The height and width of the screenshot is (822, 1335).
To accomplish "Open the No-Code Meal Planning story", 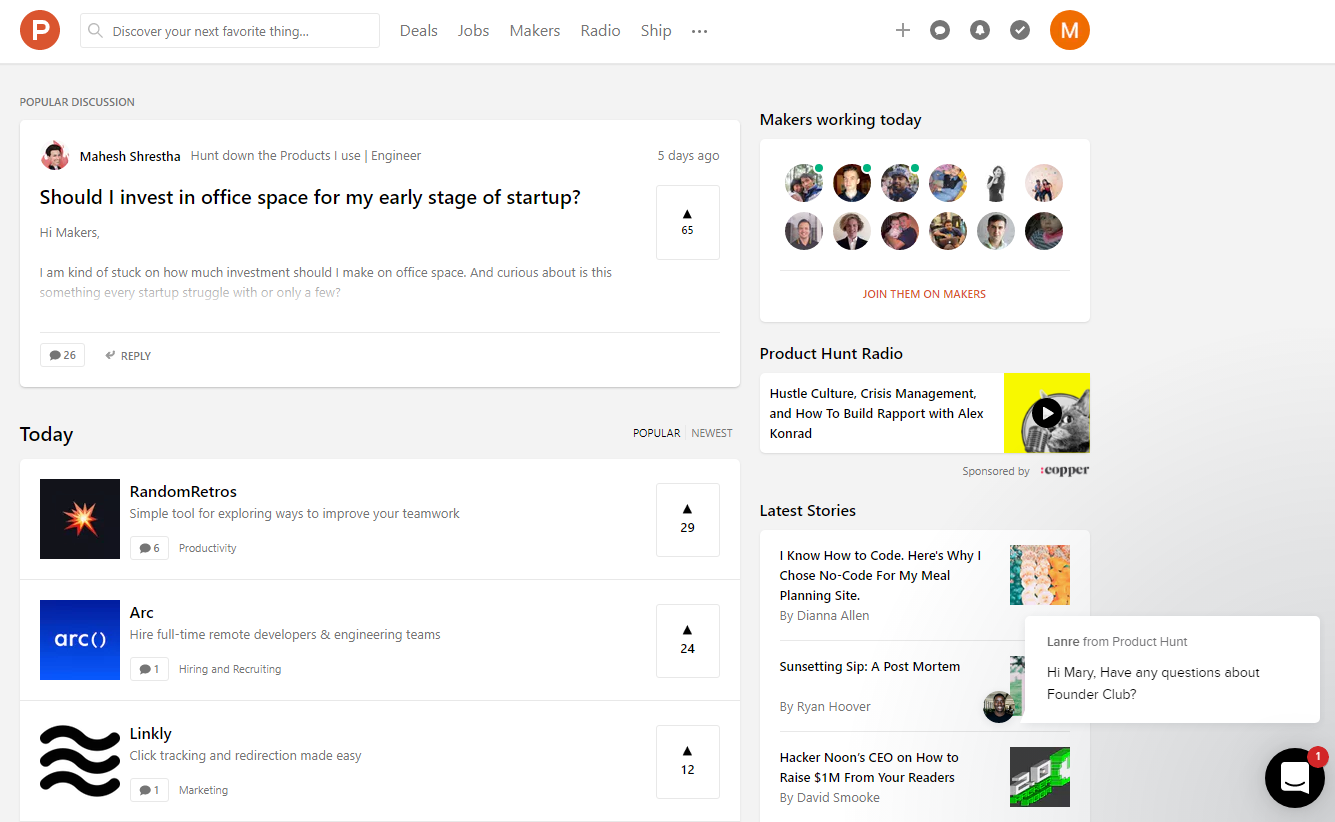I will pos(880,575).
